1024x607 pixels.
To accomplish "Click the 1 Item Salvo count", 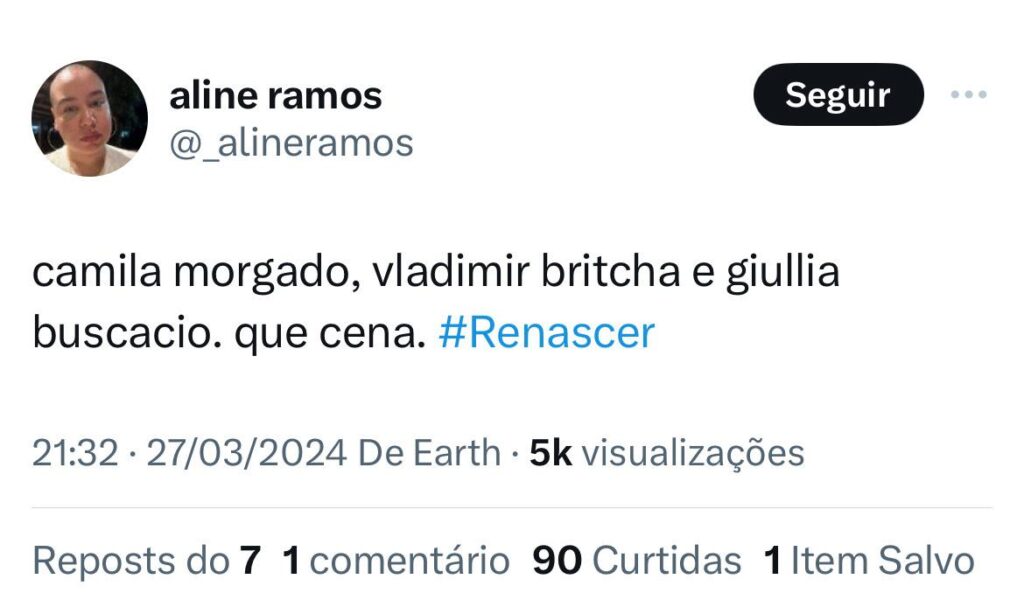I will point(869,561).
